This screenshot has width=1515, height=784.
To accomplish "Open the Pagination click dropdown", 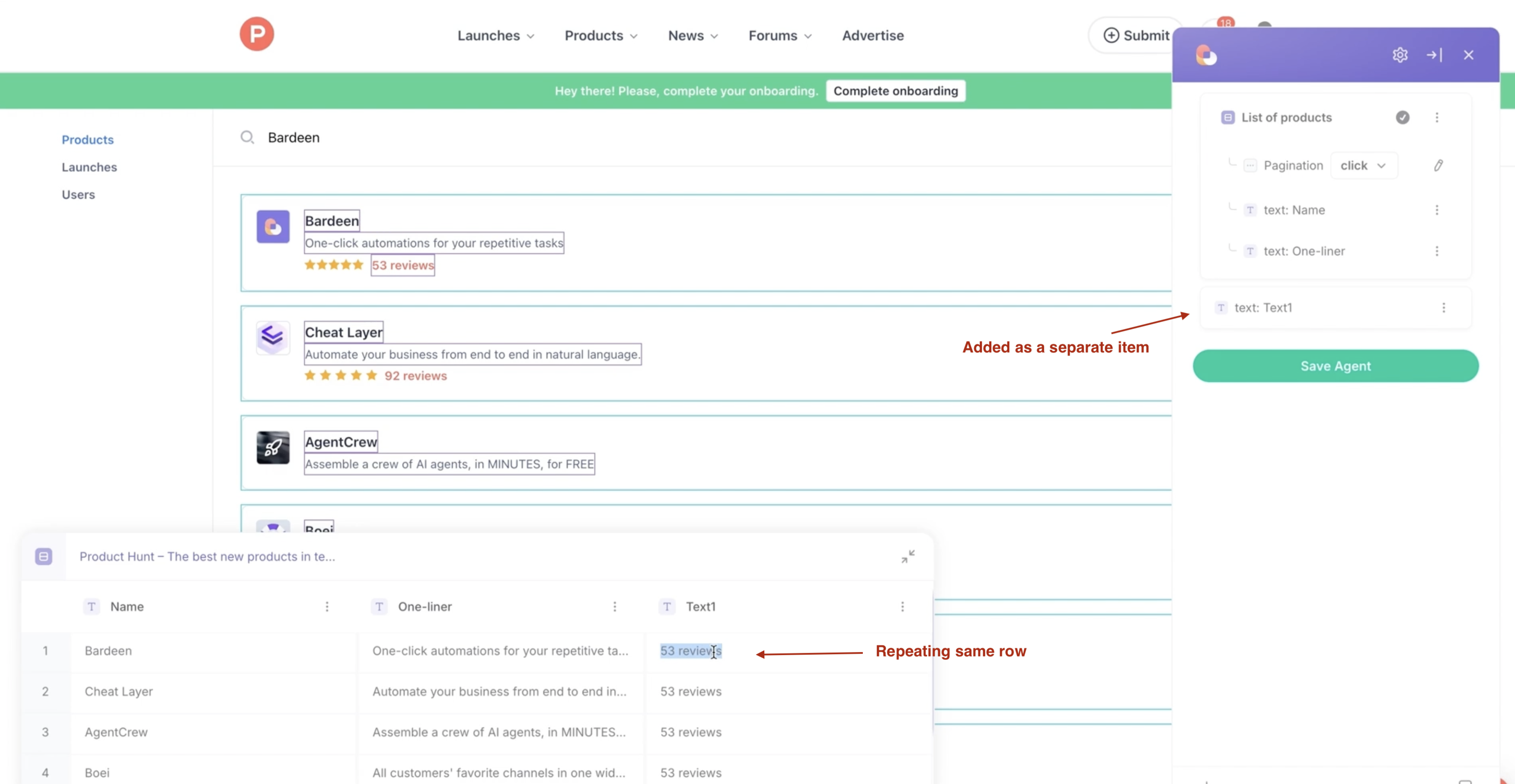I will tap(1363, 166).
